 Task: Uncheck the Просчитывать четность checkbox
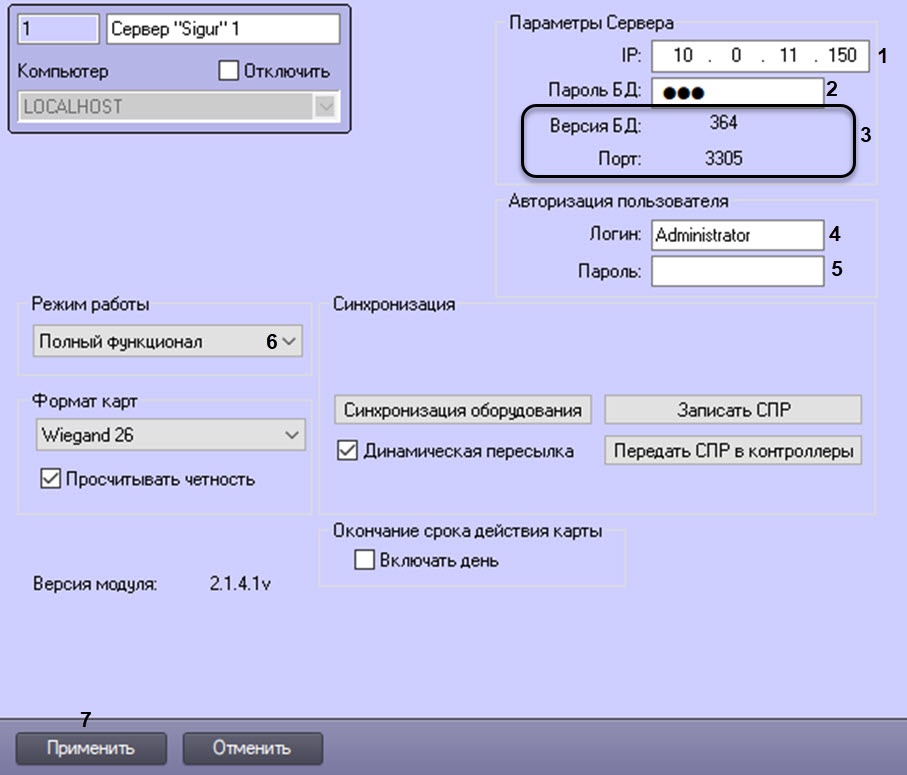pyautogui.click(x=51, y=479)
